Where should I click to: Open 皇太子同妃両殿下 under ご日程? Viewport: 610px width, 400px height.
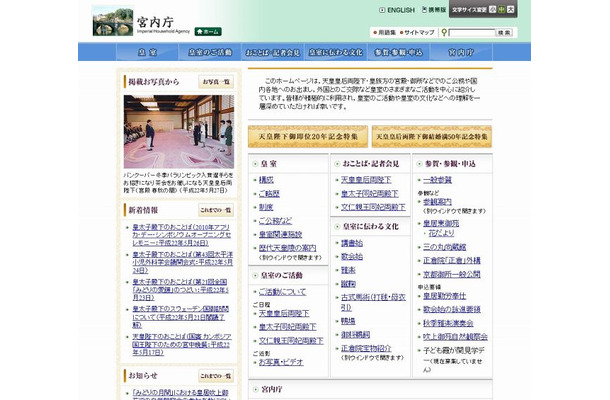point(287,327)
